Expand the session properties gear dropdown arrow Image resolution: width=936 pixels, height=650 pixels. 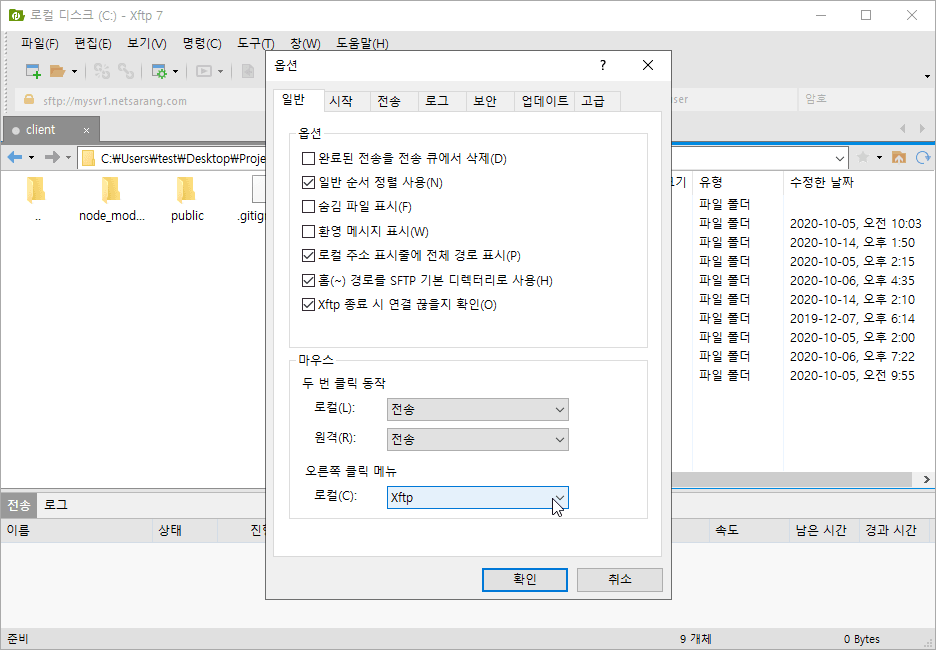pos(176,72)
